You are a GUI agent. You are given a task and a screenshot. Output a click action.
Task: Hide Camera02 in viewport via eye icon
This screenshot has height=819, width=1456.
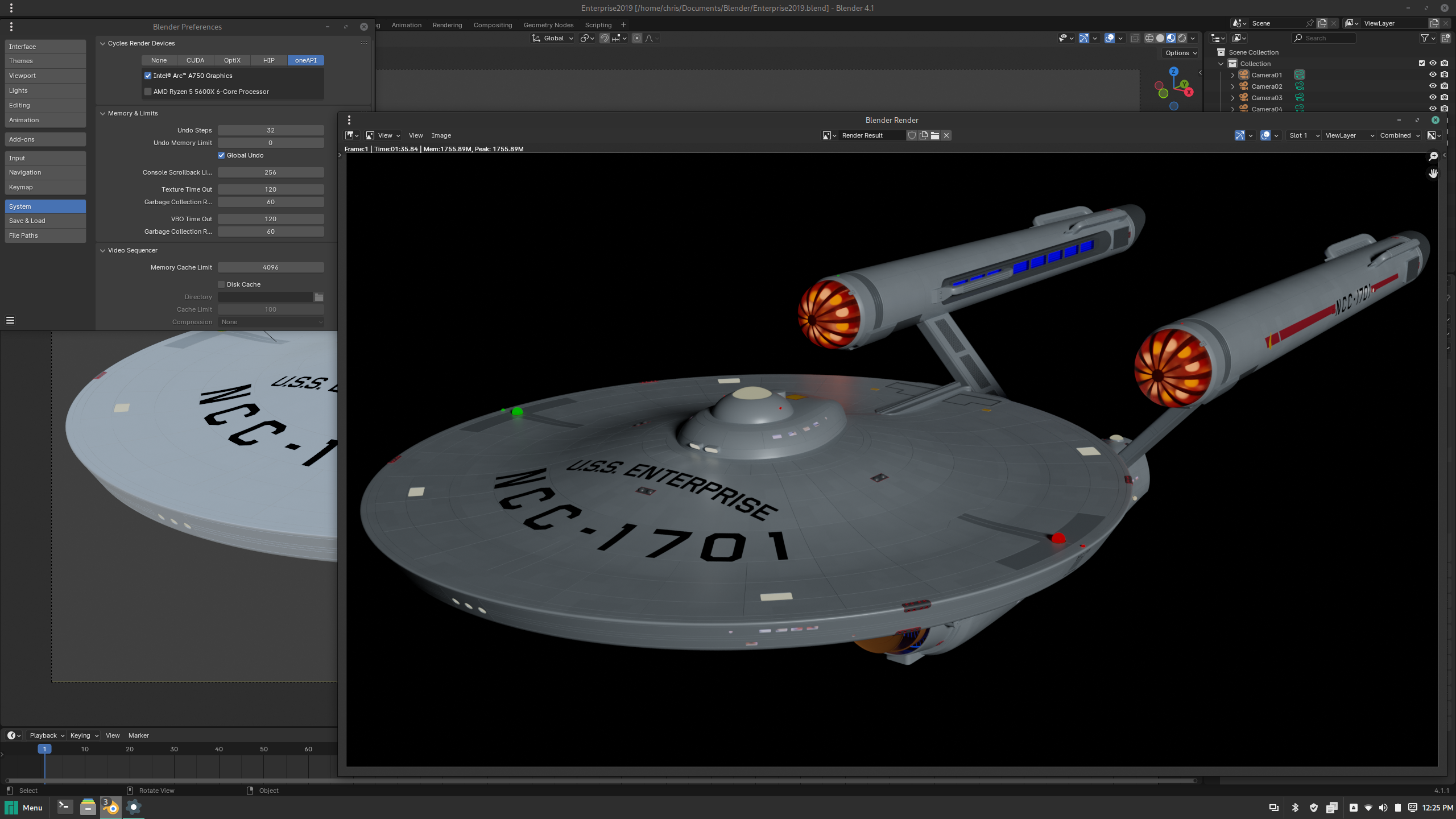click(x=1433, y=86)
